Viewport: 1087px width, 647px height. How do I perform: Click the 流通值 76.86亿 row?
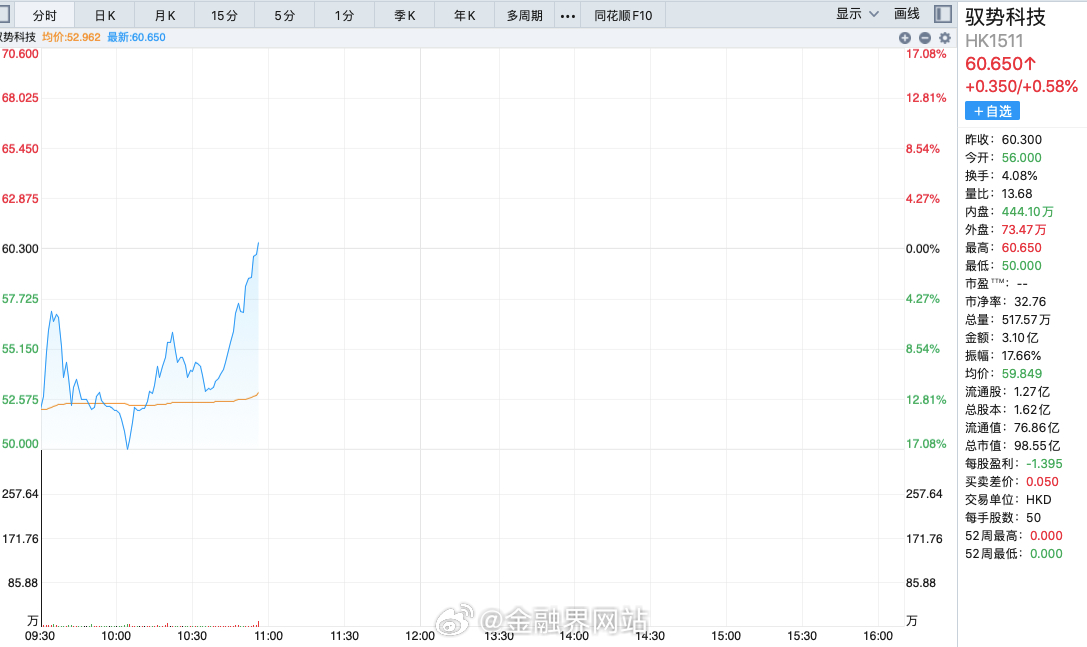pos(1012,428)
